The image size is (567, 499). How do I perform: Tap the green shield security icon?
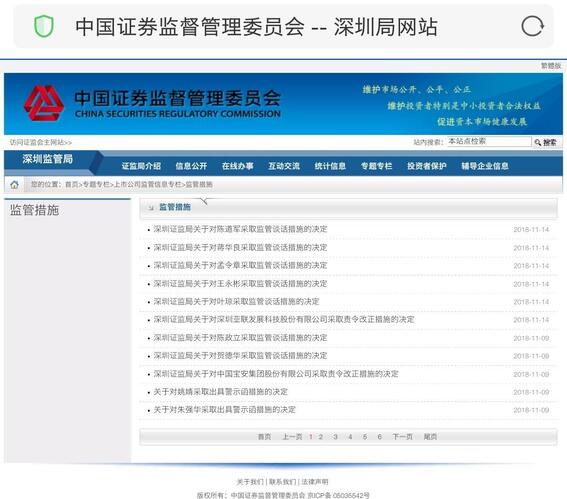pyautogui.click(x=44, y=26)
